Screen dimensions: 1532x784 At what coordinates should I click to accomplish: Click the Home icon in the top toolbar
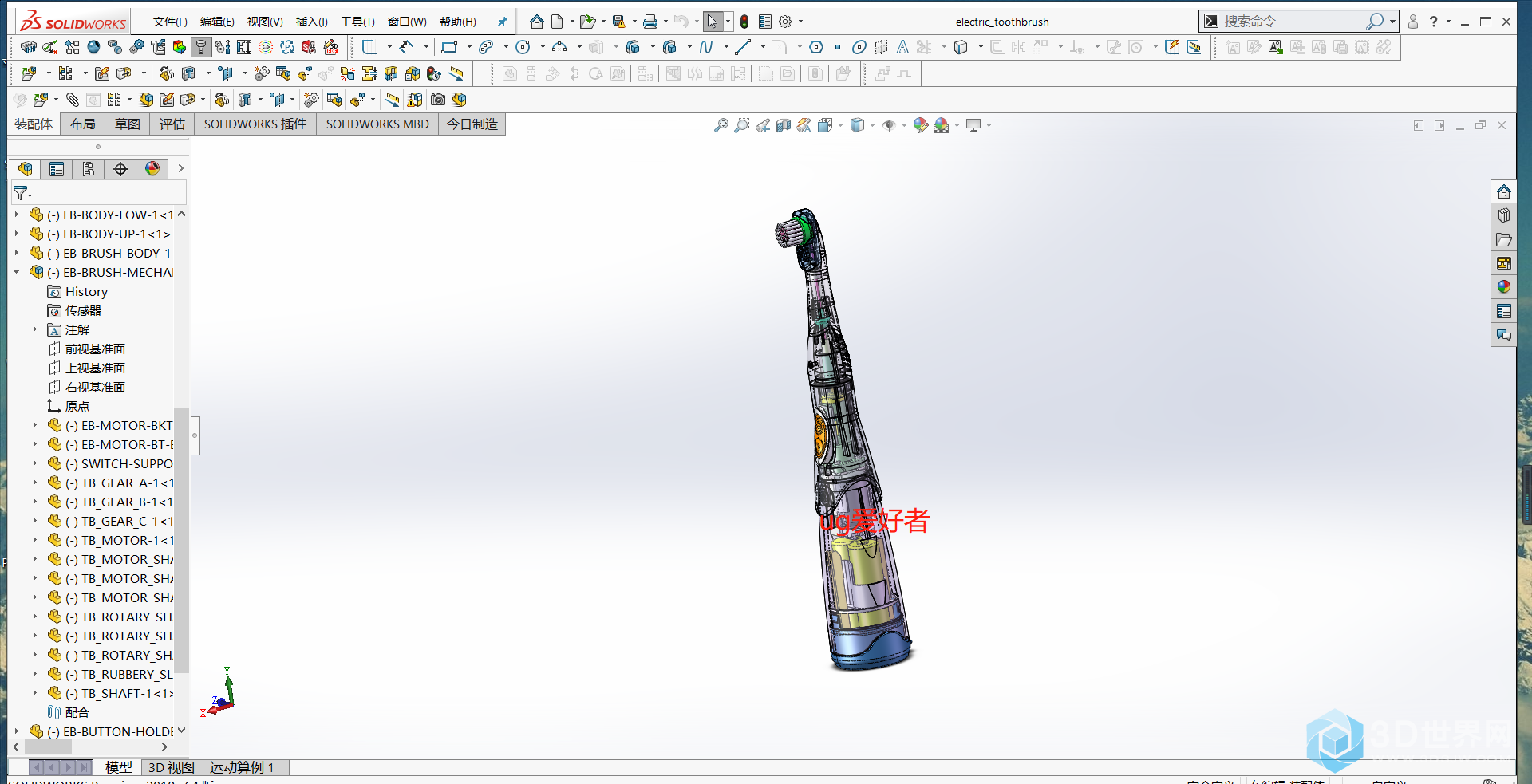pyautogui.click(x=536, y=22)
